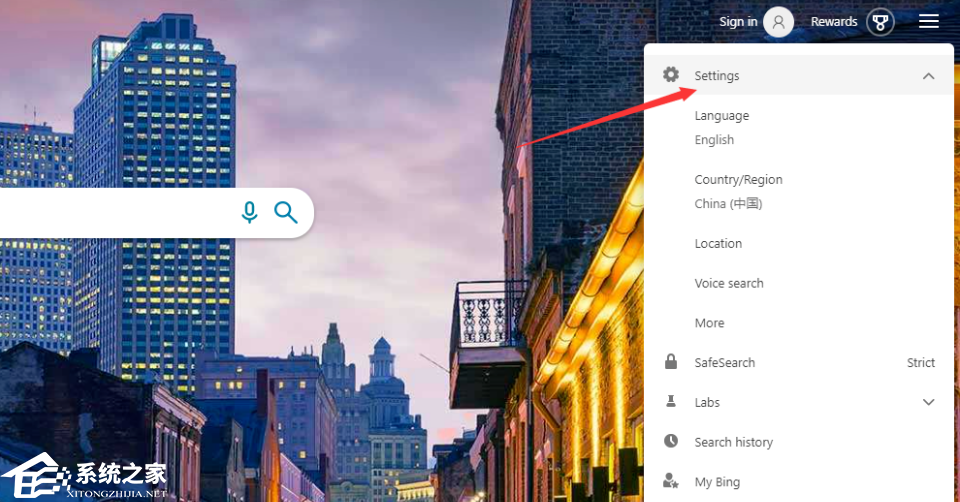Expand the Labs section chevron
The width and height of the screenshot is (960, 502).
[x=928, y=402]
